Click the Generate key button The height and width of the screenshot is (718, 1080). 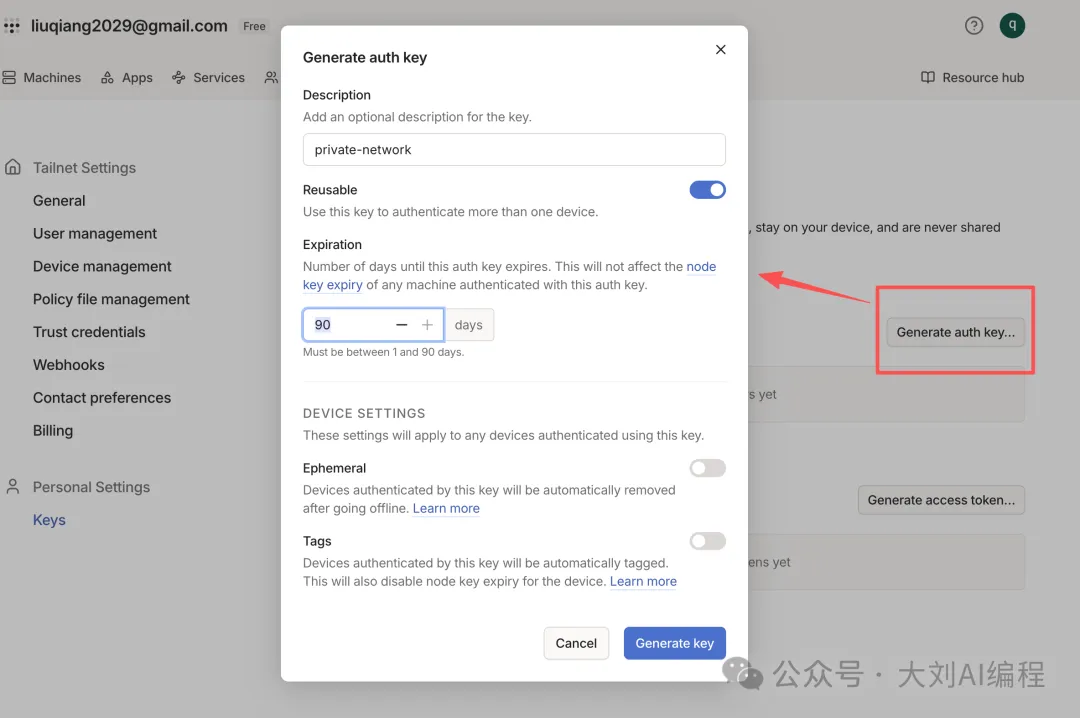(674, 643)
